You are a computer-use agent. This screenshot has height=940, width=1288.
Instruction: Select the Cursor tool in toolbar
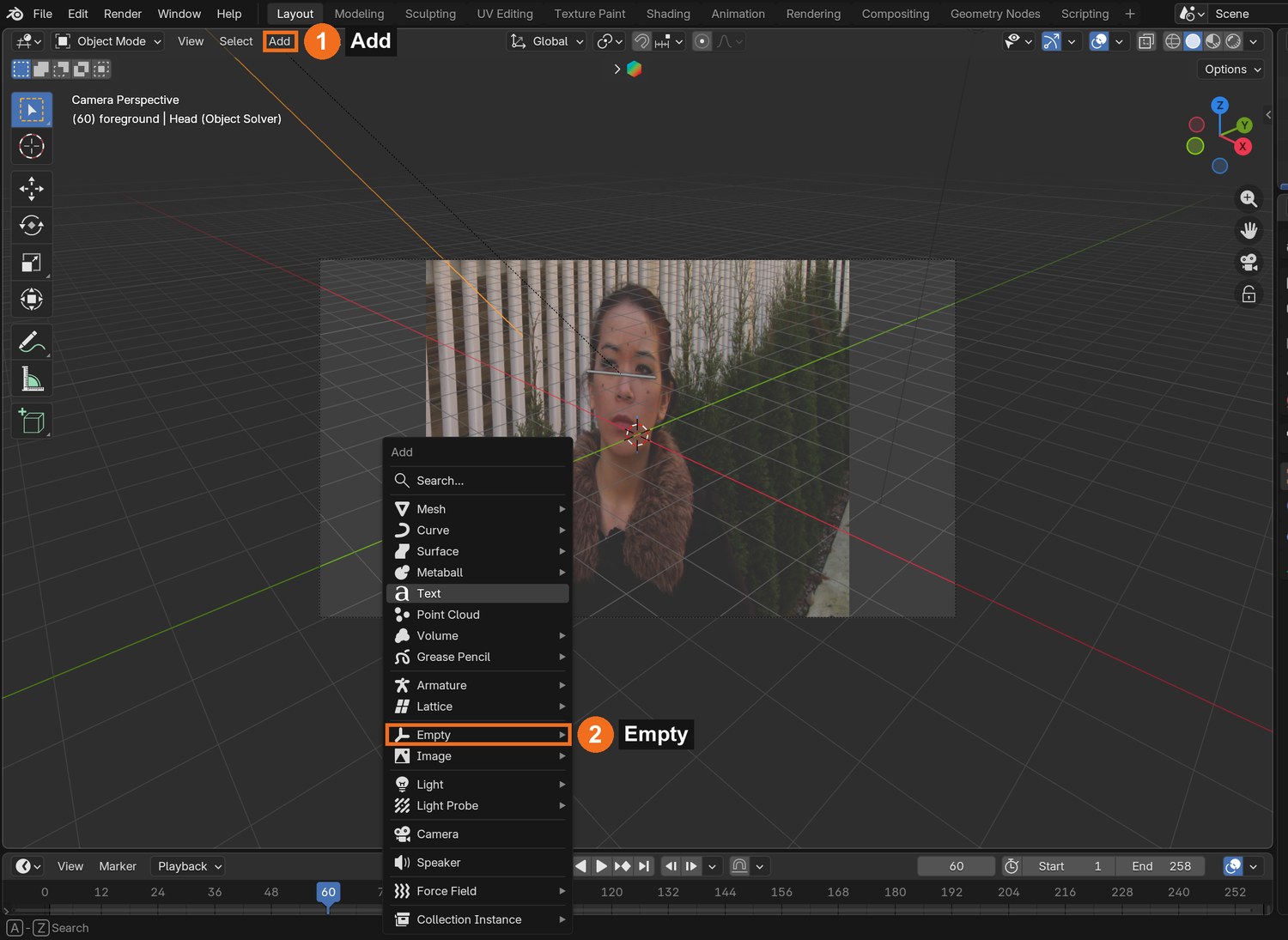click(32, 147)
